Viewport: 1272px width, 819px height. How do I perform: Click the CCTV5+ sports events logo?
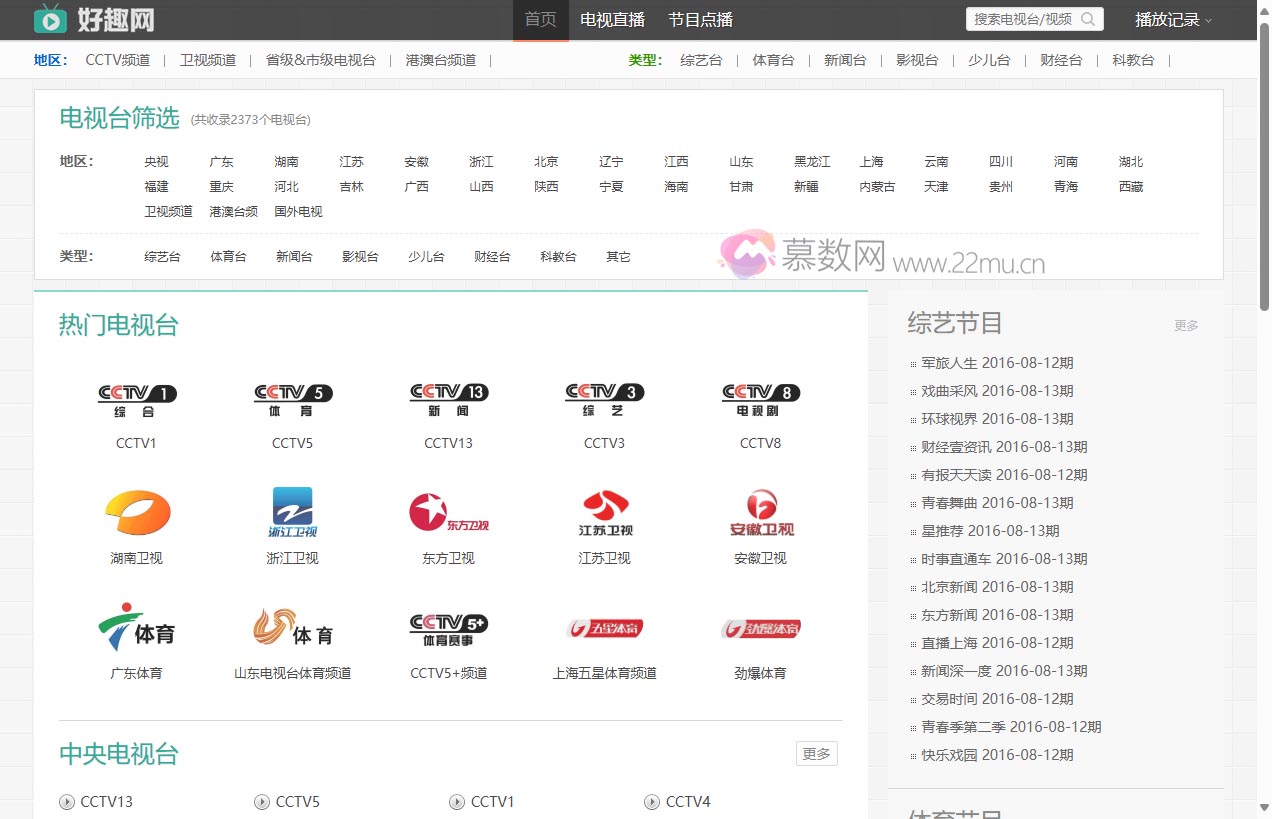point(448,628)
